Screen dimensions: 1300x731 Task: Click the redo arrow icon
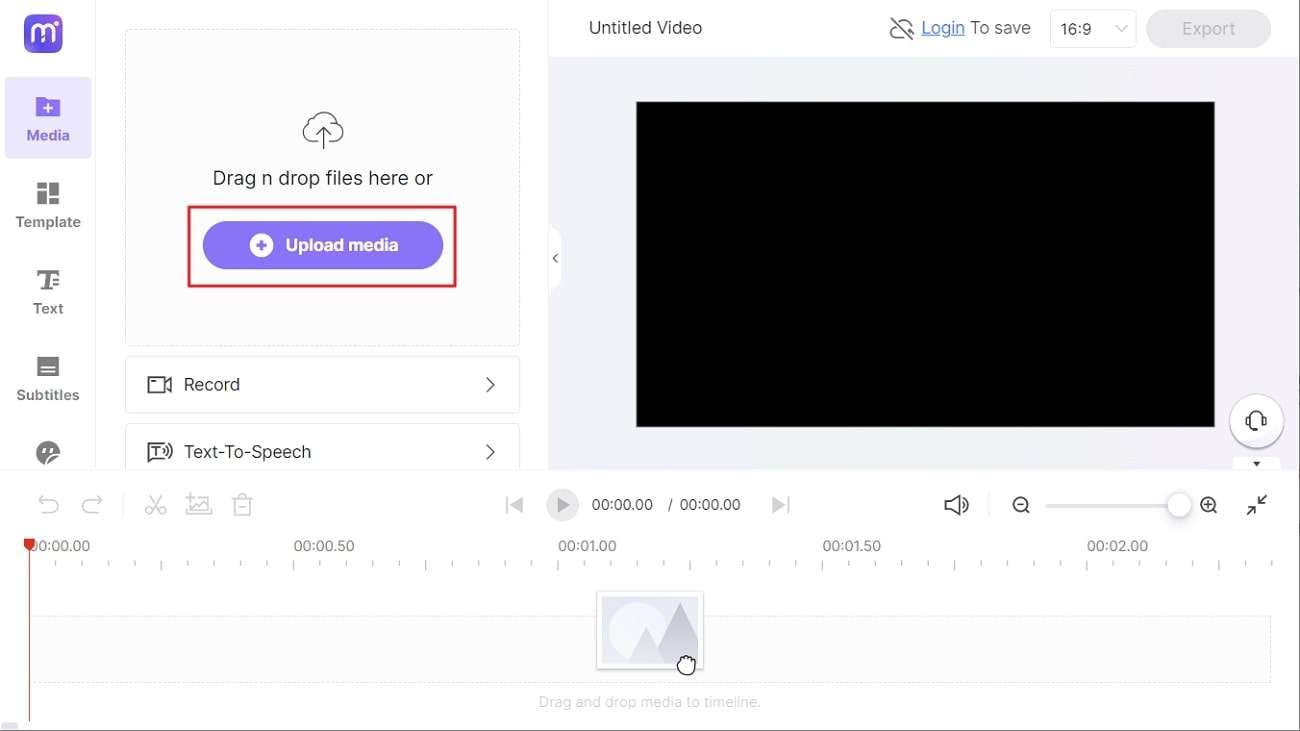(92, 504)
